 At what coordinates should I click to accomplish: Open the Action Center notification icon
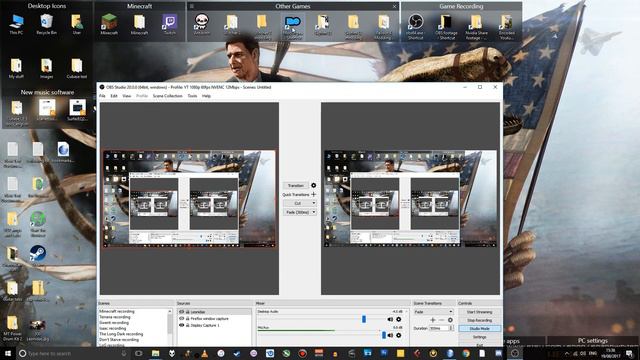tap(629, 353)
